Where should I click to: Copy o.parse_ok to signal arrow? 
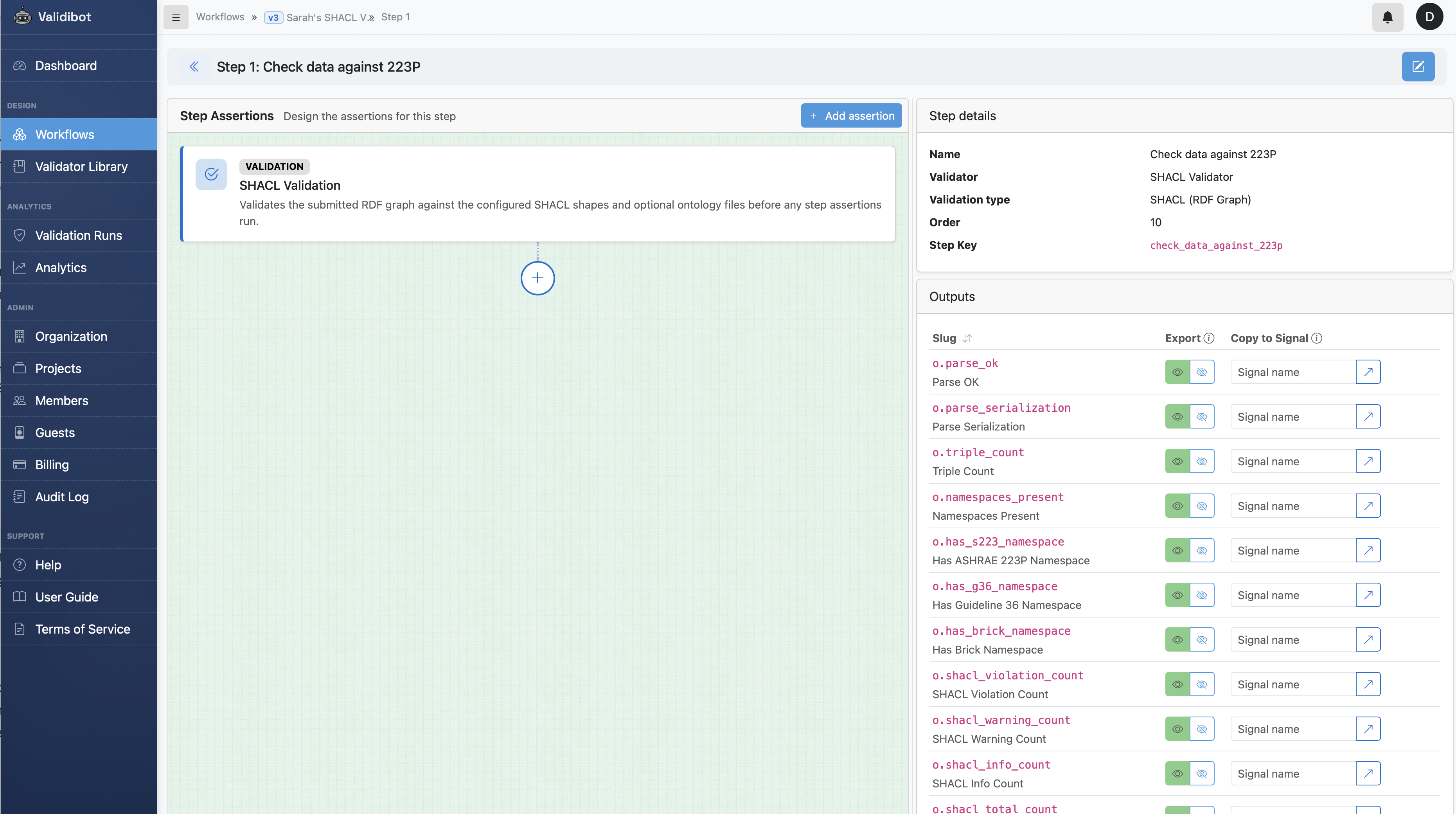(1368, 372)
